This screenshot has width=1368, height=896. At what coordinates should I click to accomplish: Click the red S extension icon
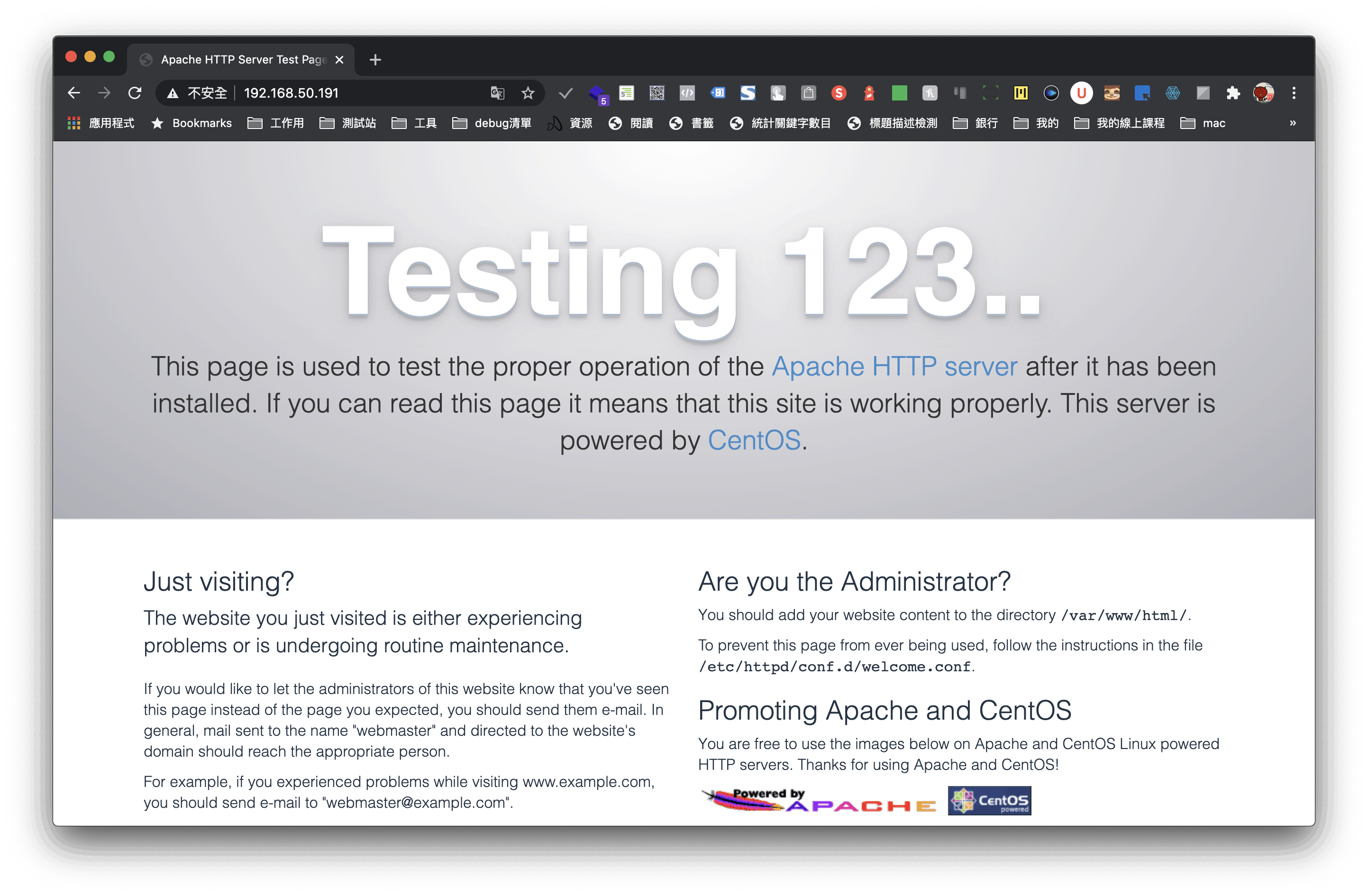(839, 92)
